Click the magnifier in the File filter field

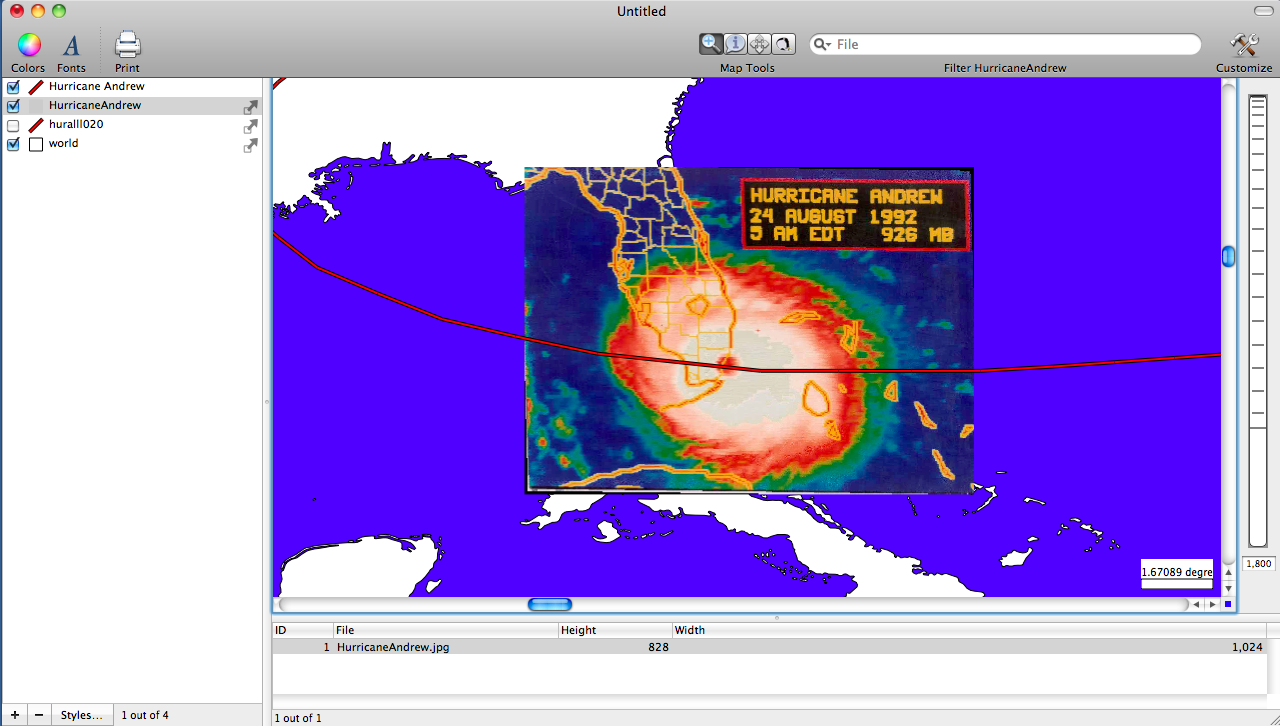(821, 44)
